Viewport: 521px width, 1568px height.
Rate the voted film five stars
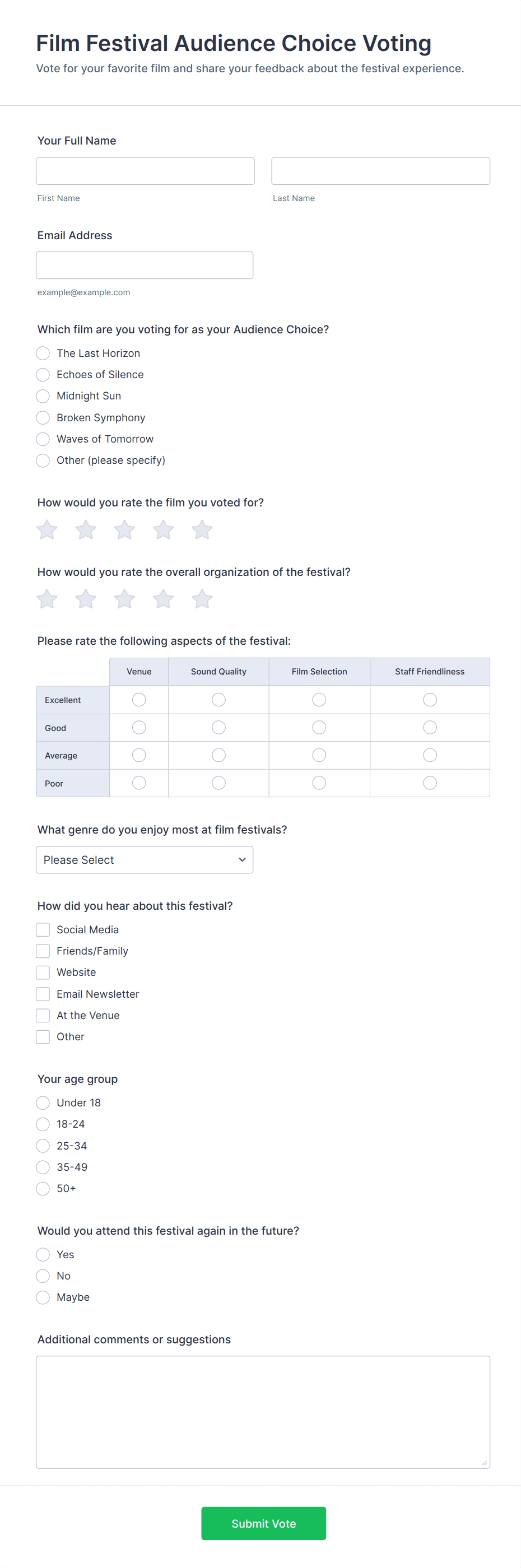(x=202, y=530)
